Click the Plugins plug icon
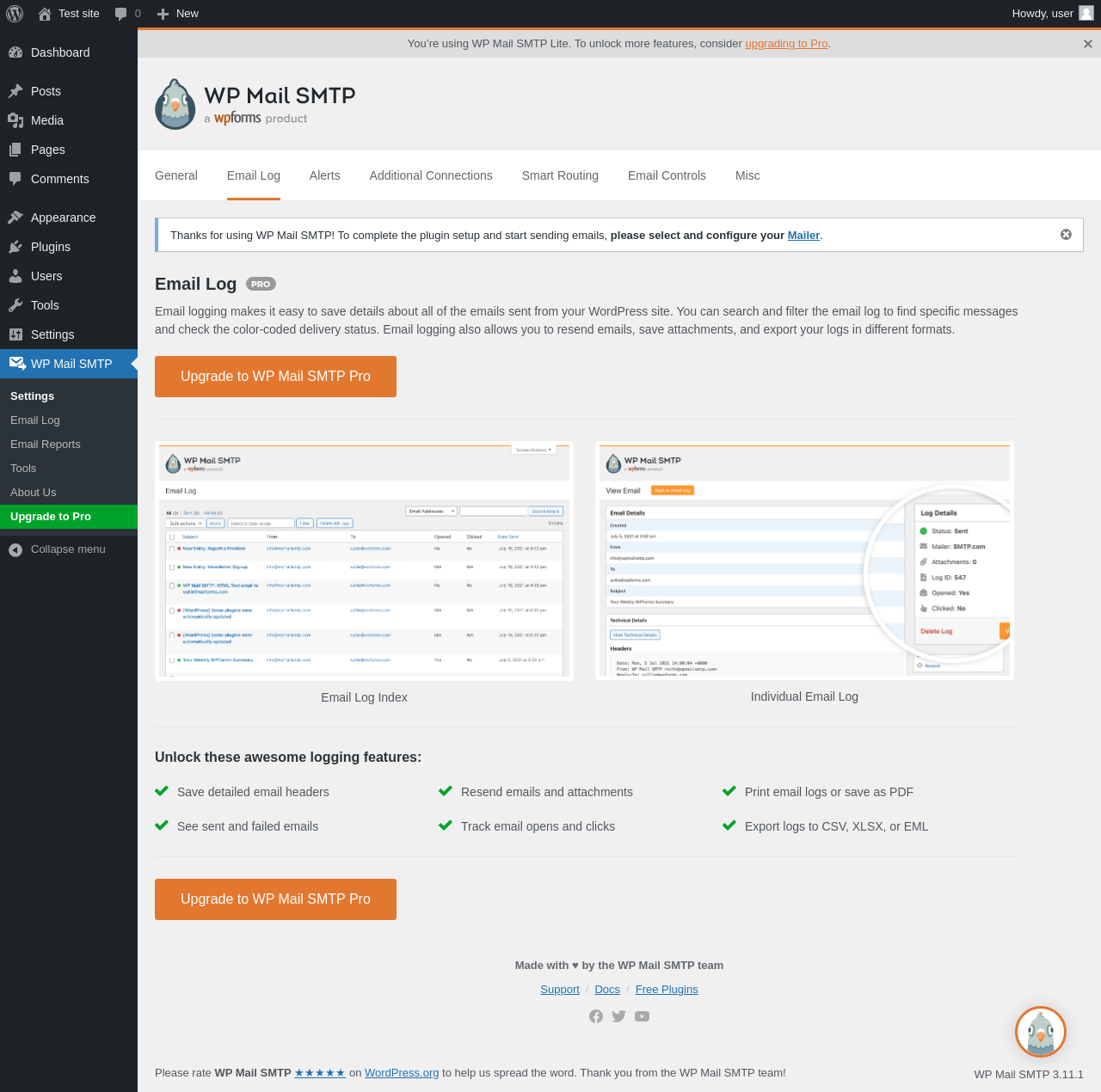The width and height of the screenshot is (1101, 1092). coord(15,247)
